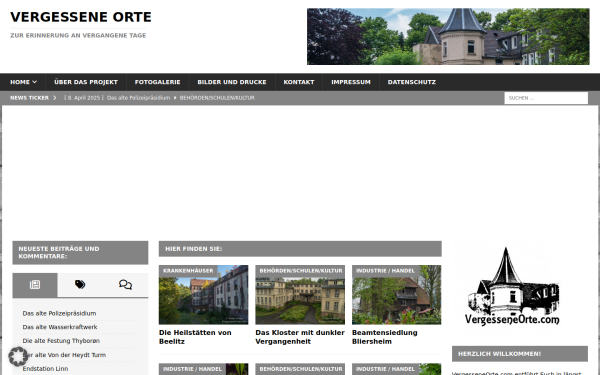Read article Die Heilstätten von Beelitz

point(195,337)
